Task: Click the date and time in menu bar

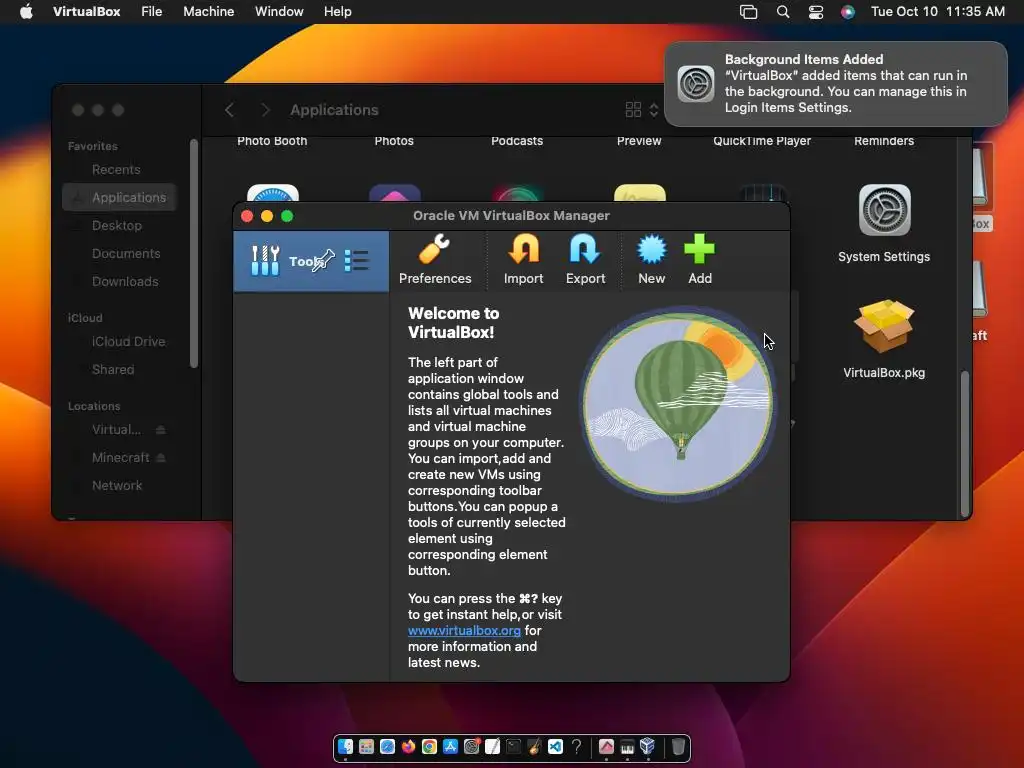Action: pyautogui.click(x=938, y=12)
